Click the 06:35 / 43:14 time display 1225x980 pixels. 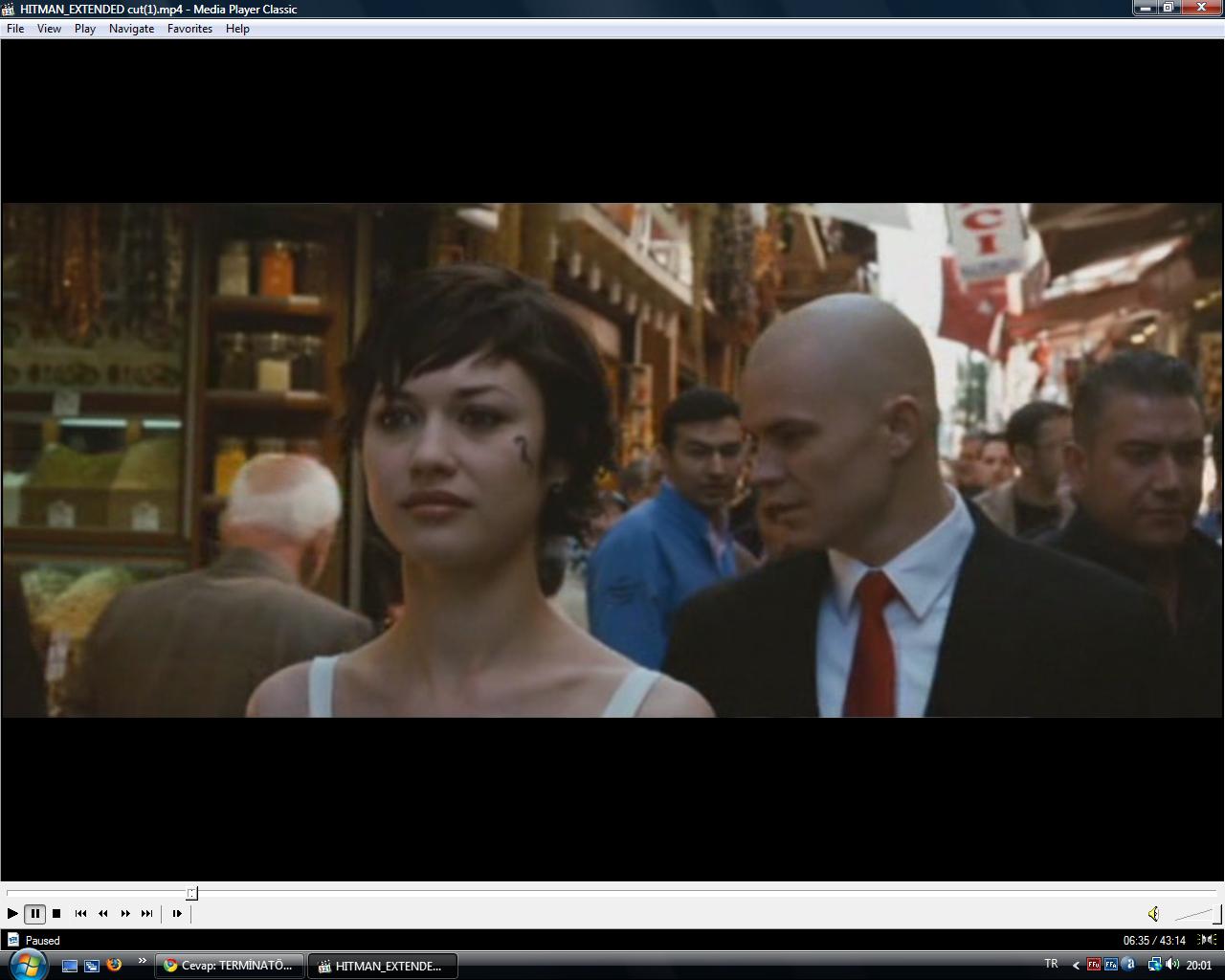[x=1154, y=941]
